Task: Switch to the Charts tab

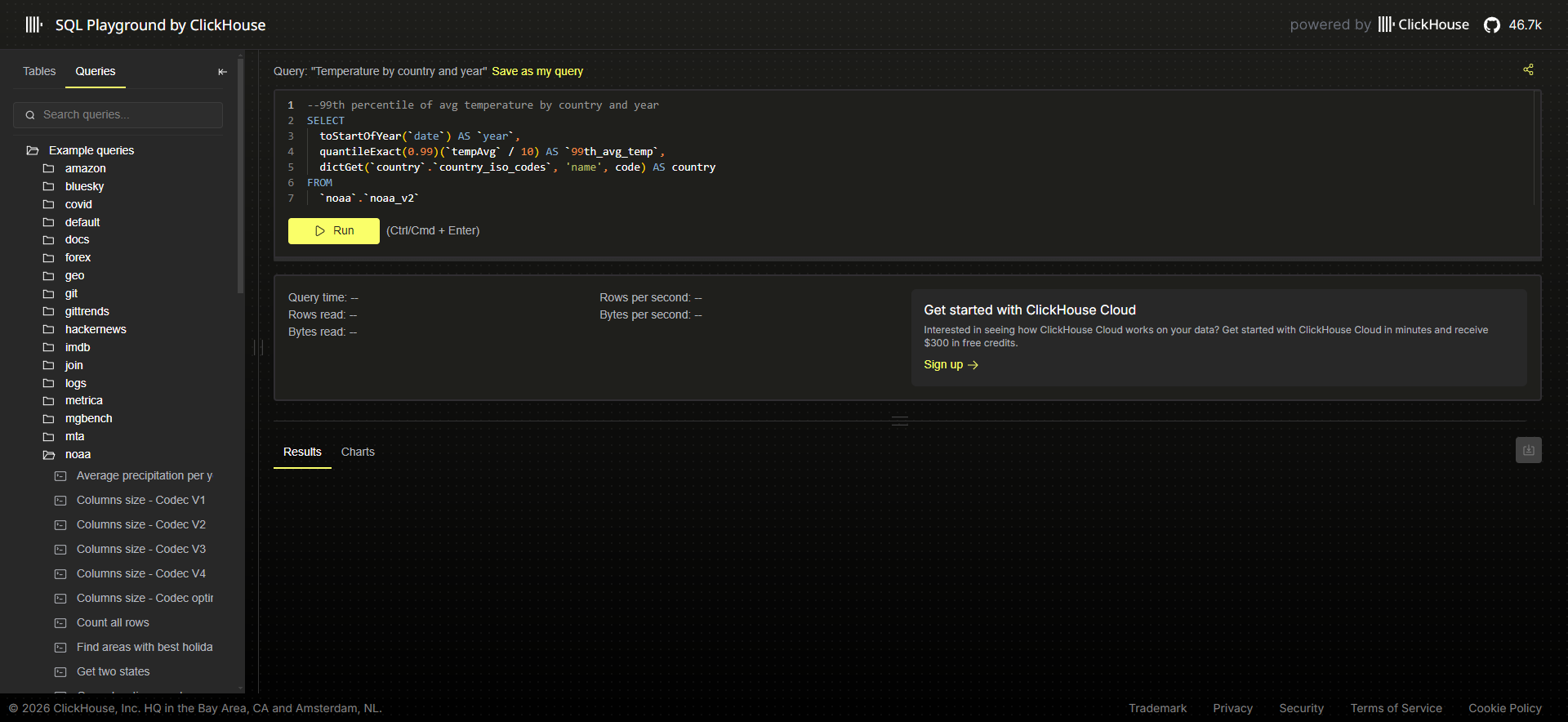Action: point(358,452)
